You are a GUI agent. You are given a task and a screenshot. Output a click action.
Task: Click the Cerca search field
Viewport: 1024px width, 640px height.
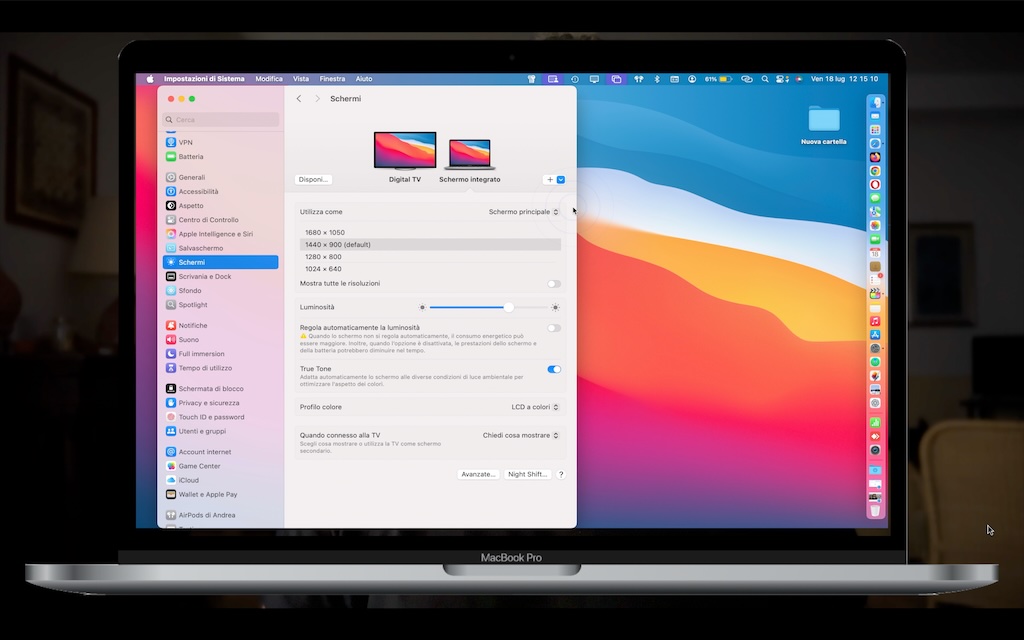pyautogui.click(x=221, y=120)
